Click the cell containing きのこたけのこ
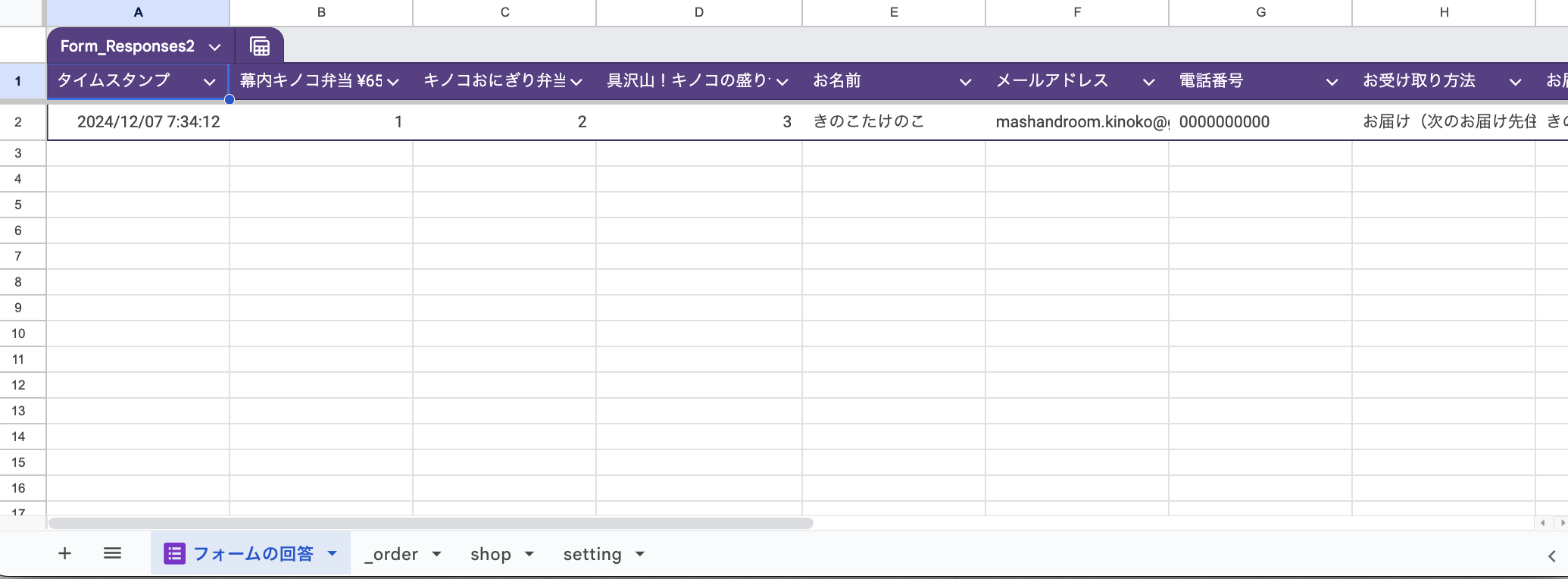The image size is (1568, 579). tap(894, 122)
